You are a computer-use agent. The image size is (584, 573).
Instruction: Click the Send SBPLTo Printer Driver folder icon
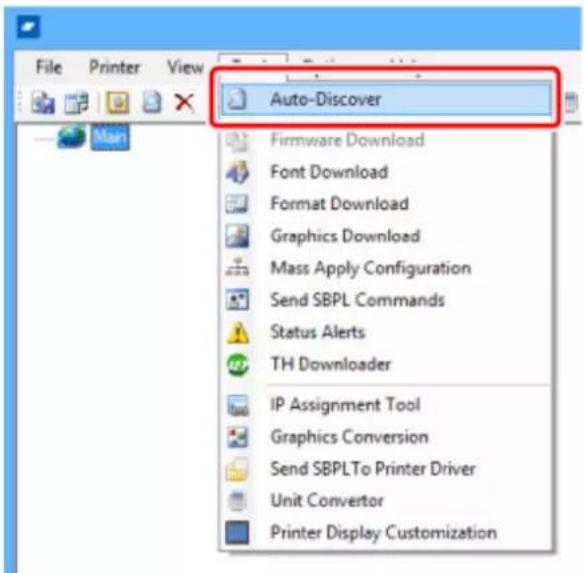pyautogui.click(x=237, y=469)
